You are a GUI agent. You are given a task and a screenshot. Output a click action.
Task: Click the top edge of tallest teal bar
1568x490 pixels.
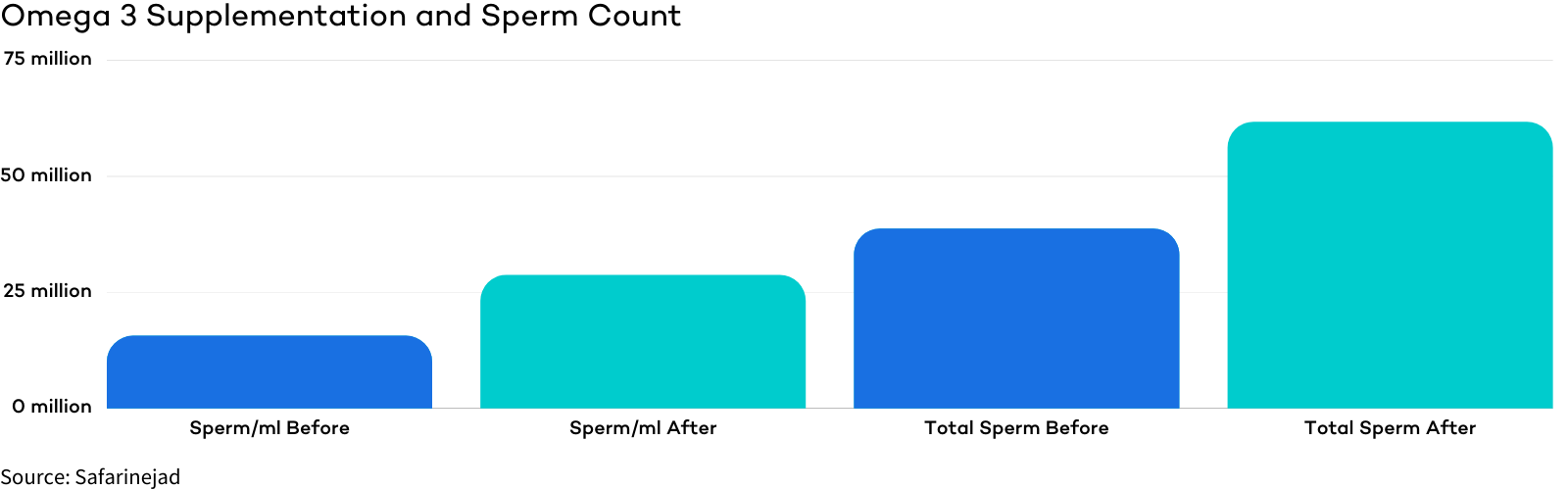tap(1390, 122)
